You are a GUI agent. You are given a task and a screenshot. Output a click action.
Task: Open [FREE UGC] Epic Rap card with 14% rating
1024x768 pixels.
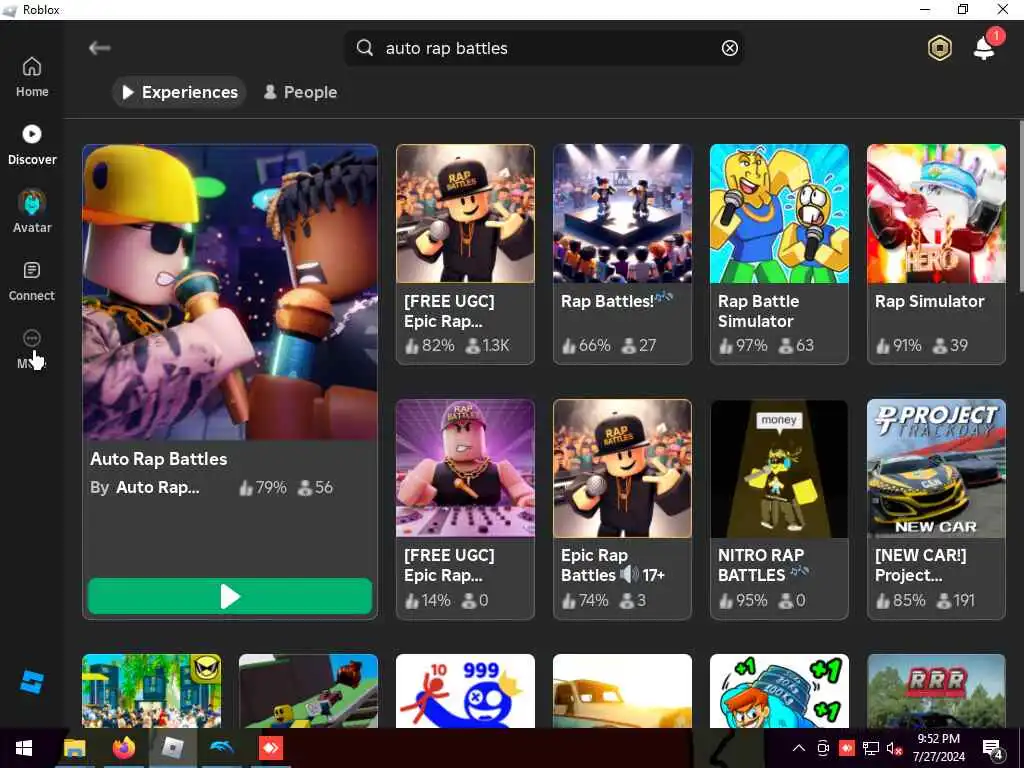465,509
